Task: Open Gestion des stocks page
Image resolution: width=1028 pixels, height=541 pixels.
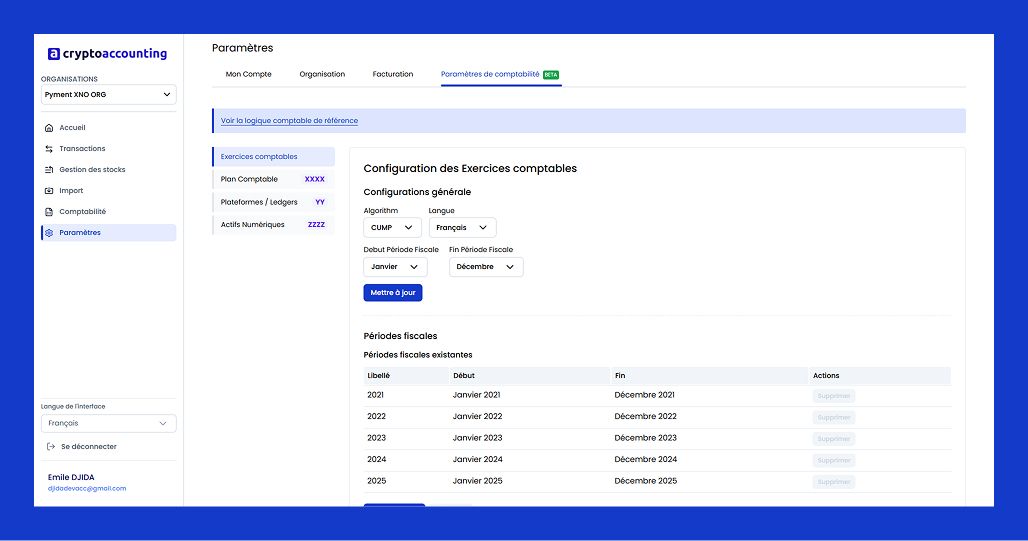Action: (108, 170)
